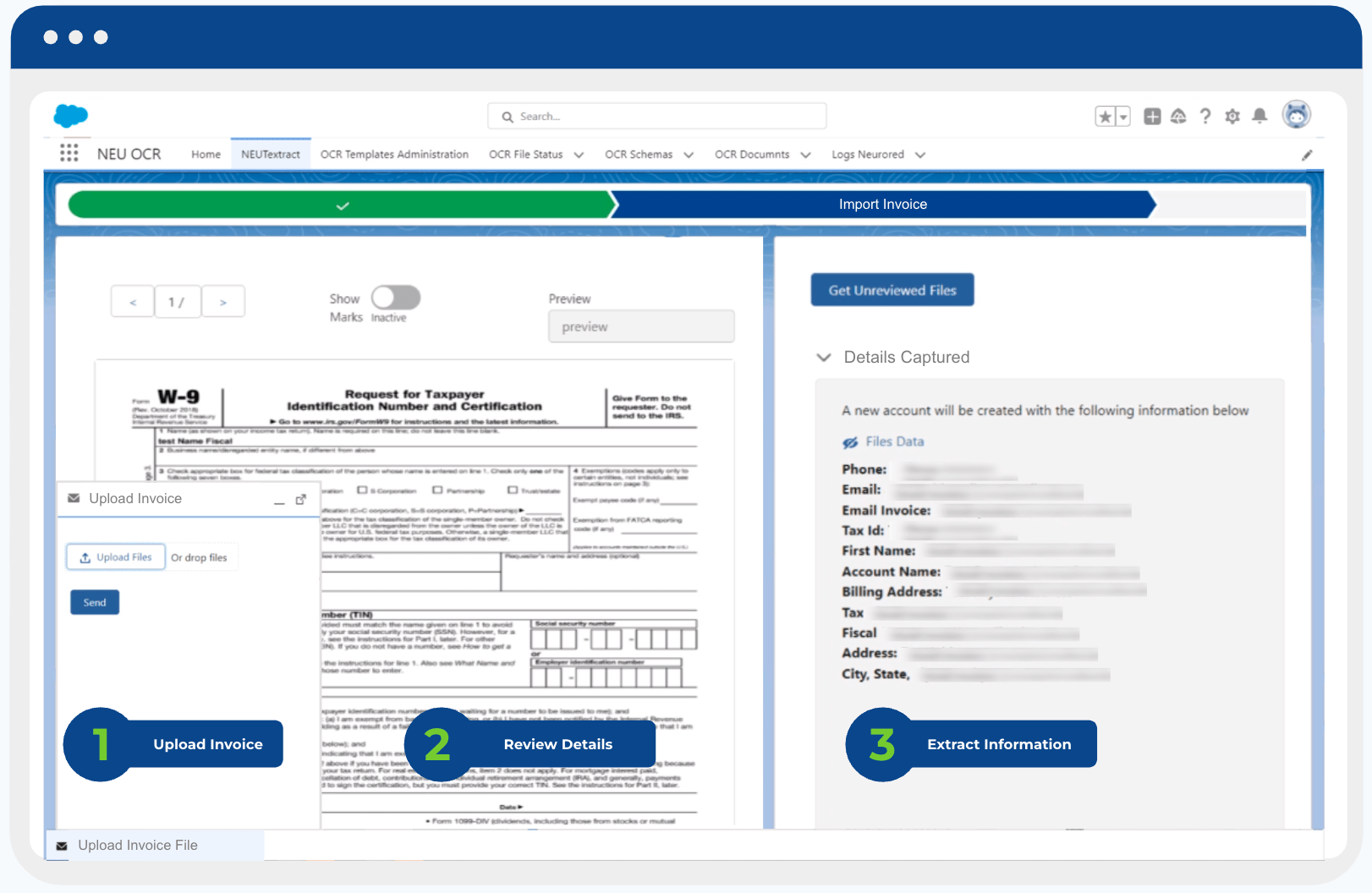Open the Favorites list dropdown arrow

click(1123, 117)
